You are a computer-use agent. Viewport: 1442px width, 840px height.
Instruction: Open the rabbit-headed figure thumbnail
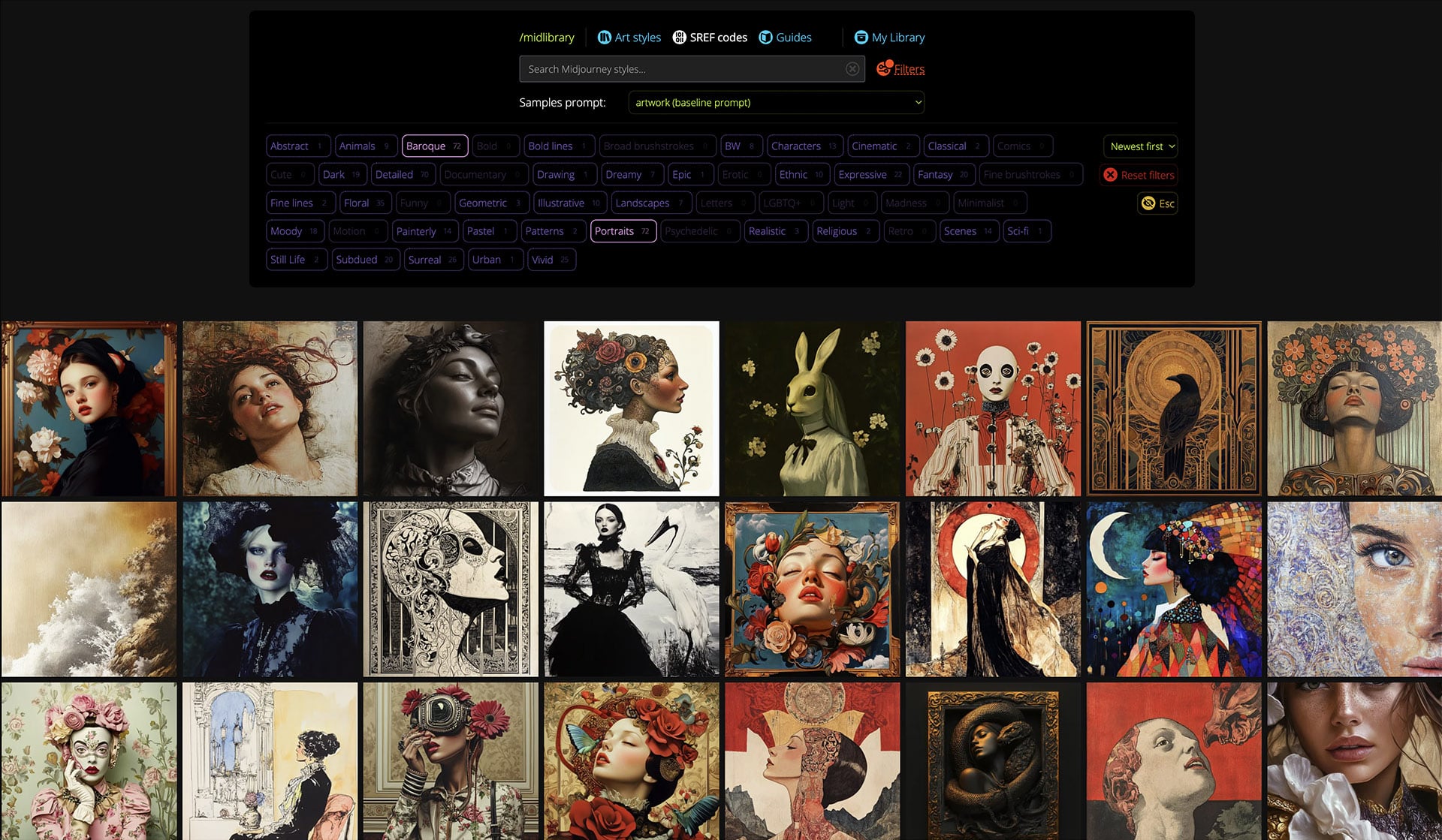point(812,409)
